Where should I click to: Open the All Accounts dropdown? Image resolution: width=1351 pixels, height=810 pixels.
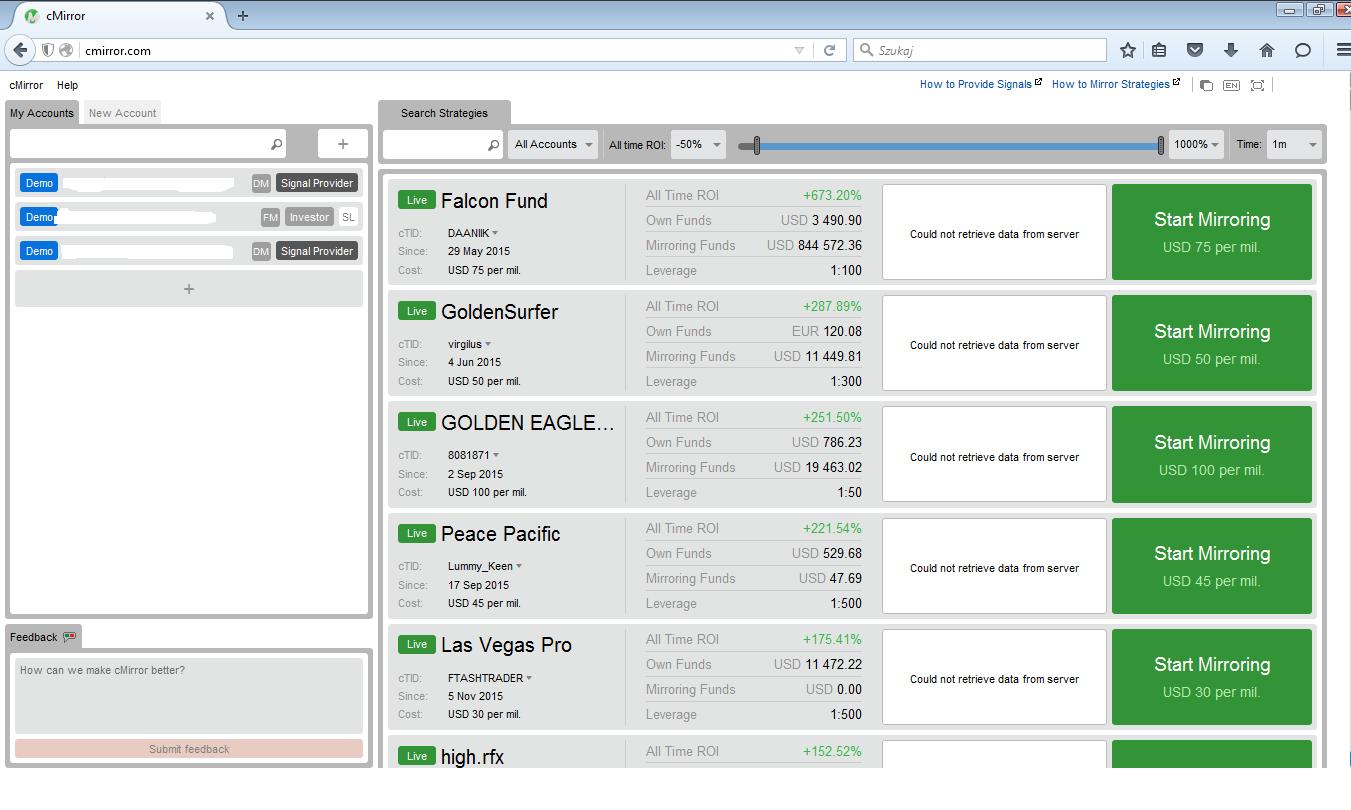pyautogui.click(x=553, y=145)
